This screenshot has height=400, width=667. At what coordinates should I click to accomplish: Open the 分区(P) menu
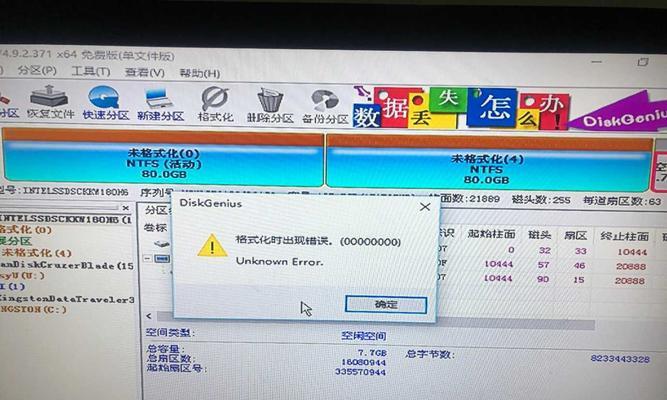pyautogui.click(x=37, y=70)
